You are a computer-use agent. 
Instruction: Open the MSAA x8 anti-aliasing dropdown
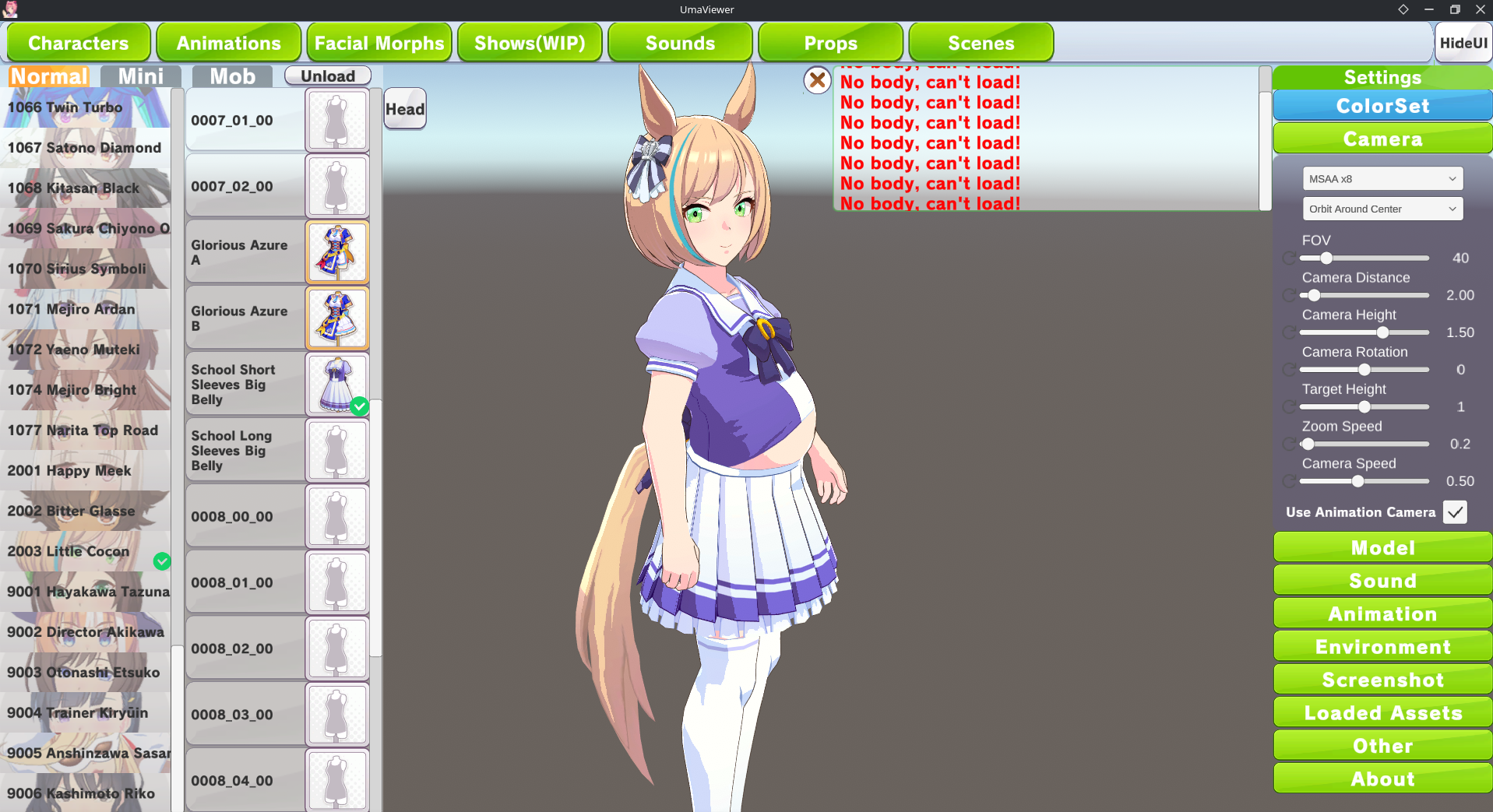click(x=1382, y=179)
